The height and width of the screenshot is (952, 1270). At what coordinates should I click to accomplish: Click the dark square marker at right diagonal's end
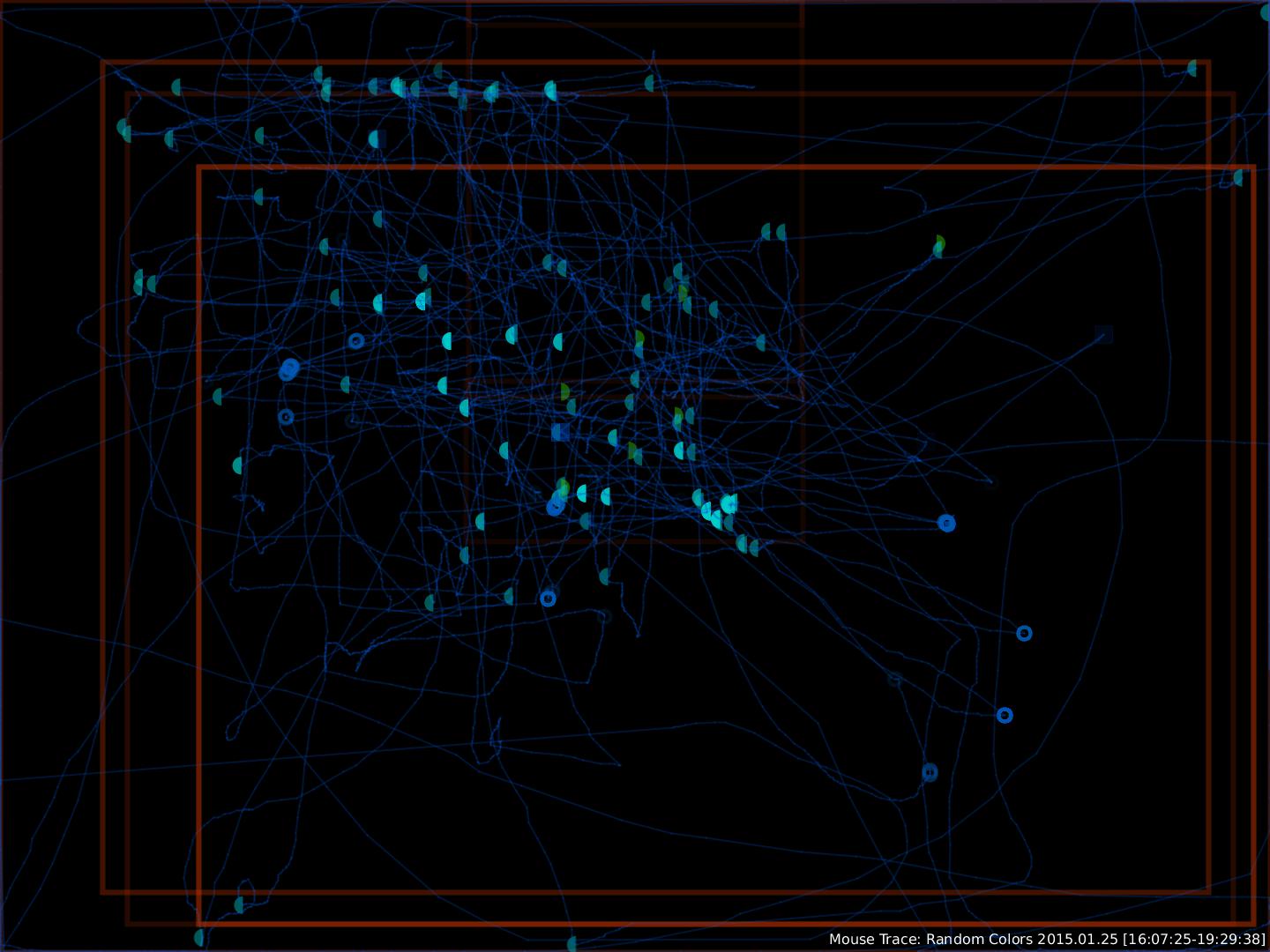click(x=1103, y=334)
